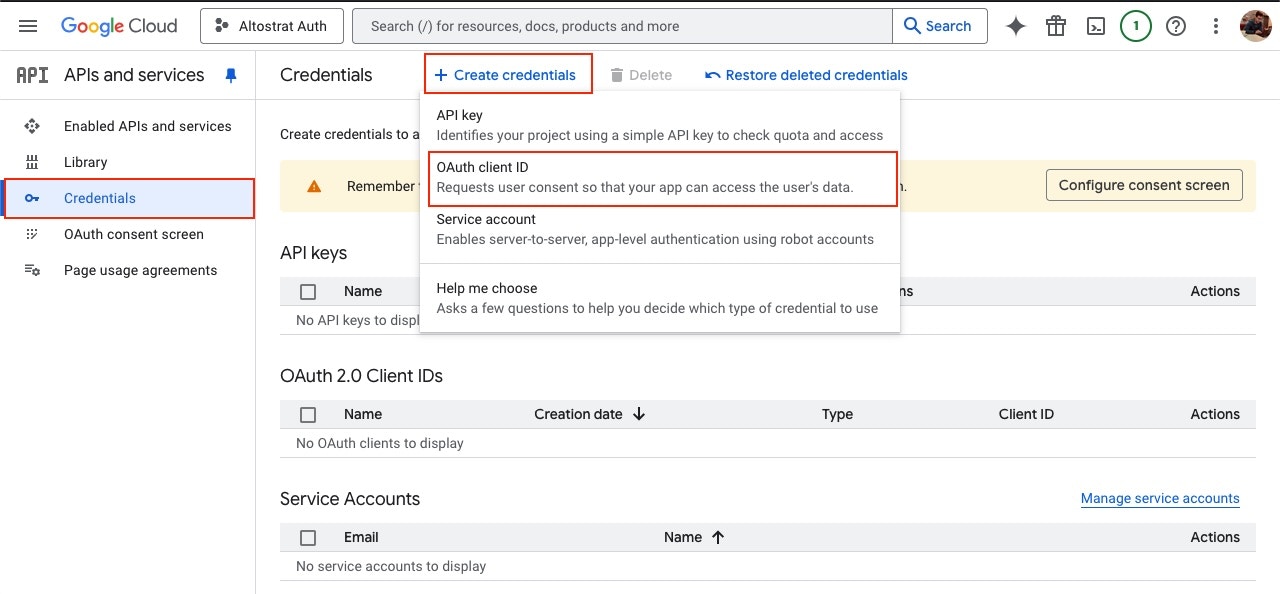The image size is (1280, 594).
Task: Click Configure consent screen button
Action: click(x=1144, y=185)
